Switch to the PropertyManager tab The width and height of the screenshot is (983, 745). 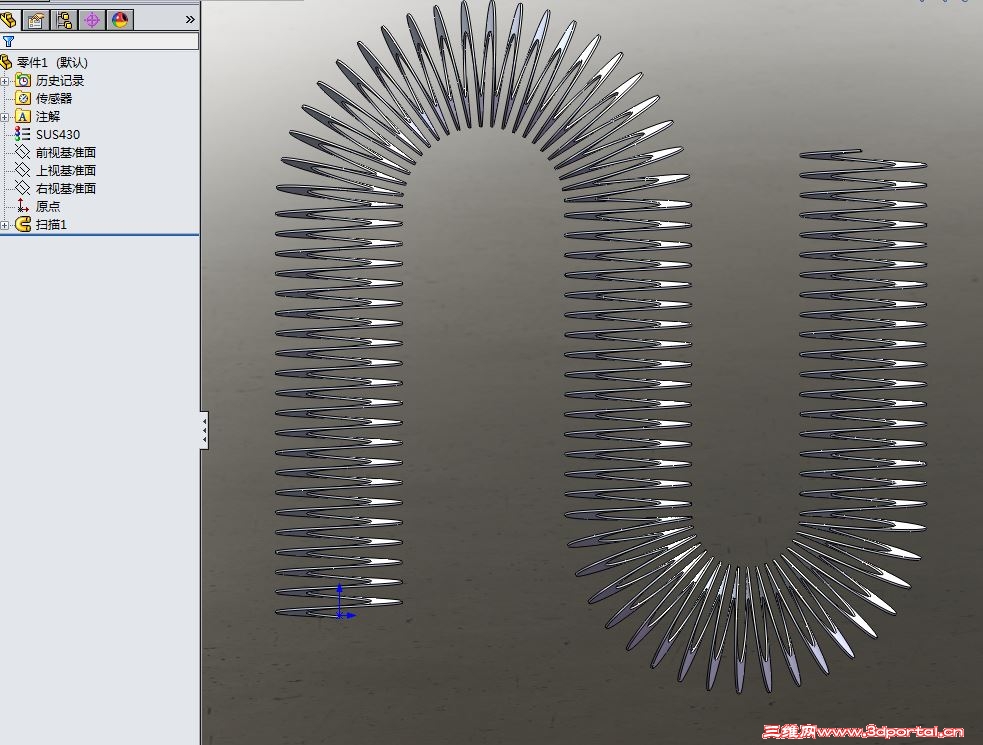coord(36,20)
